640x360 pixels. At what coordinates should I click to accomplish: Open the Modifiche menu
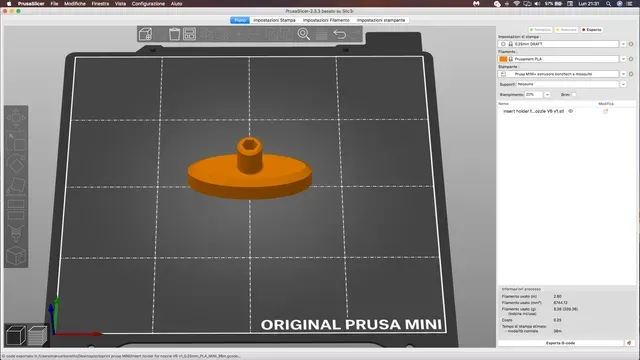tap(75, 4)
